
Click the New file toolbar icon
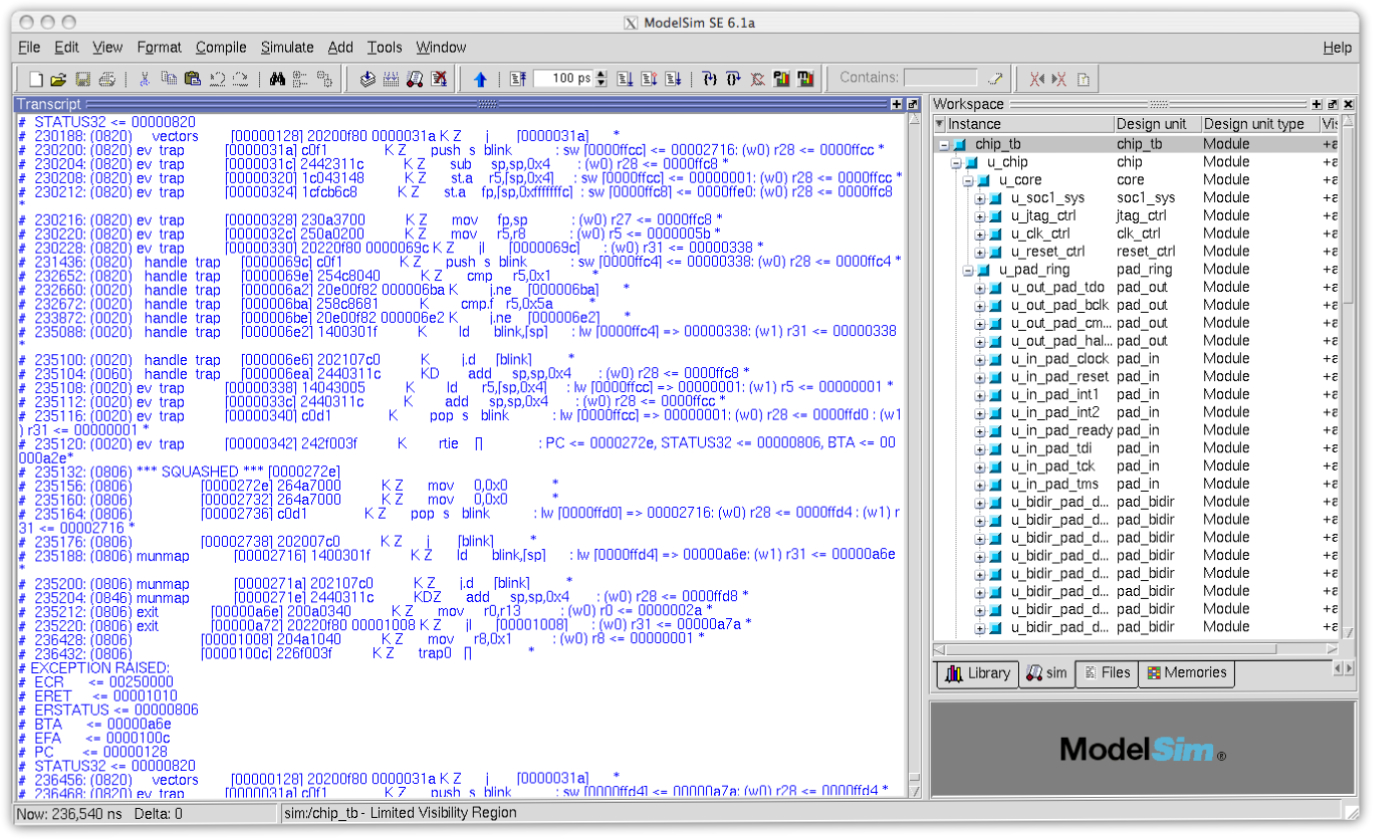36,79
